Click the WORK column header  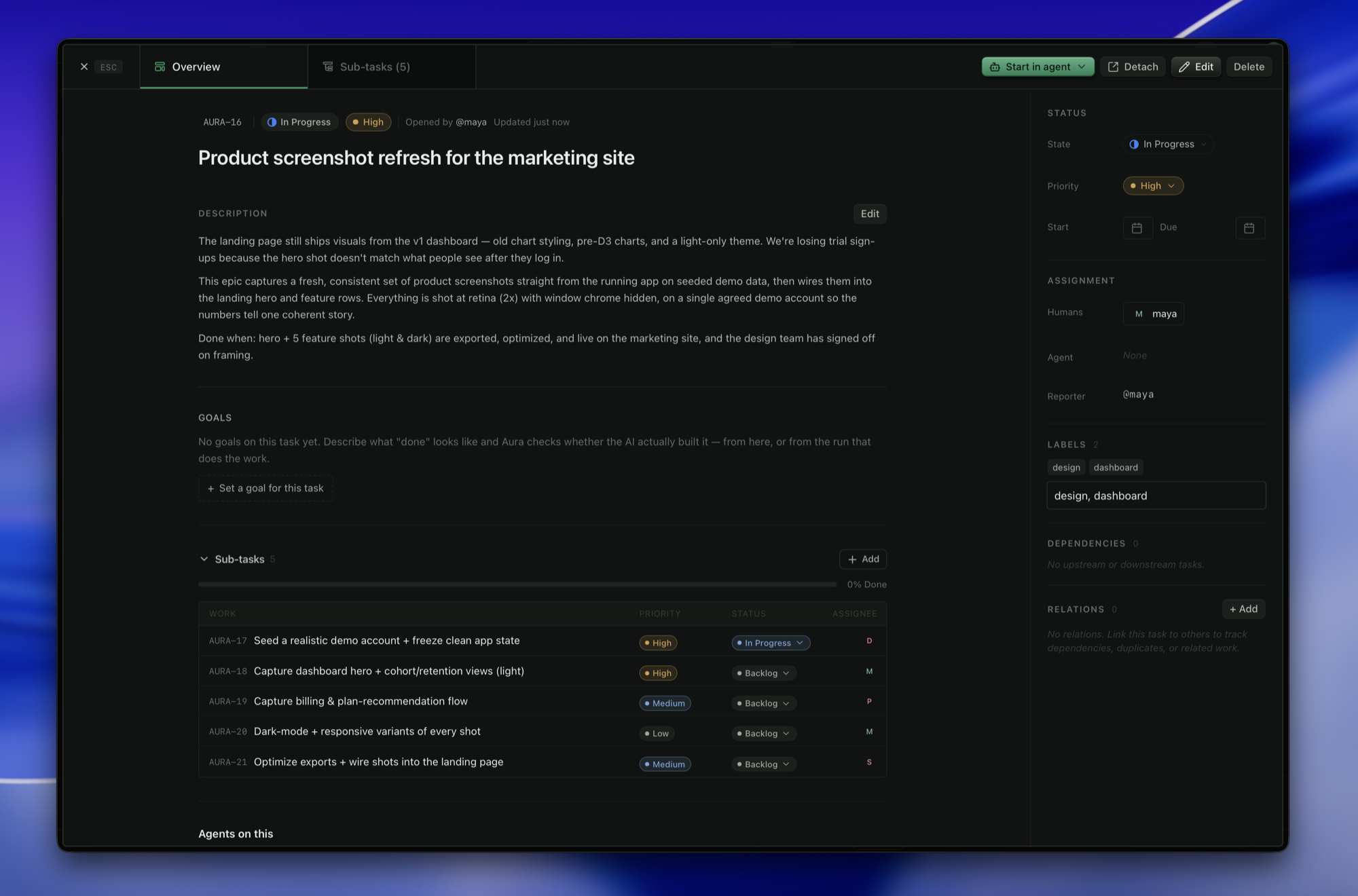[222, 614]
